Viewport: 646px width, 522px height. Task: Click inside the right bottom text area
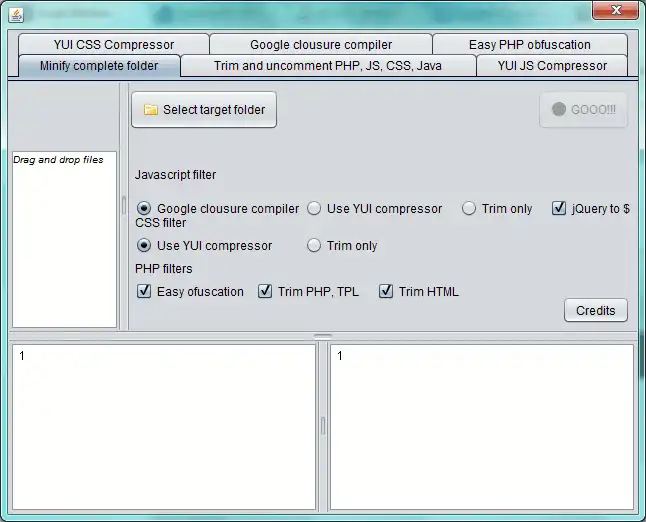(482, 427)
